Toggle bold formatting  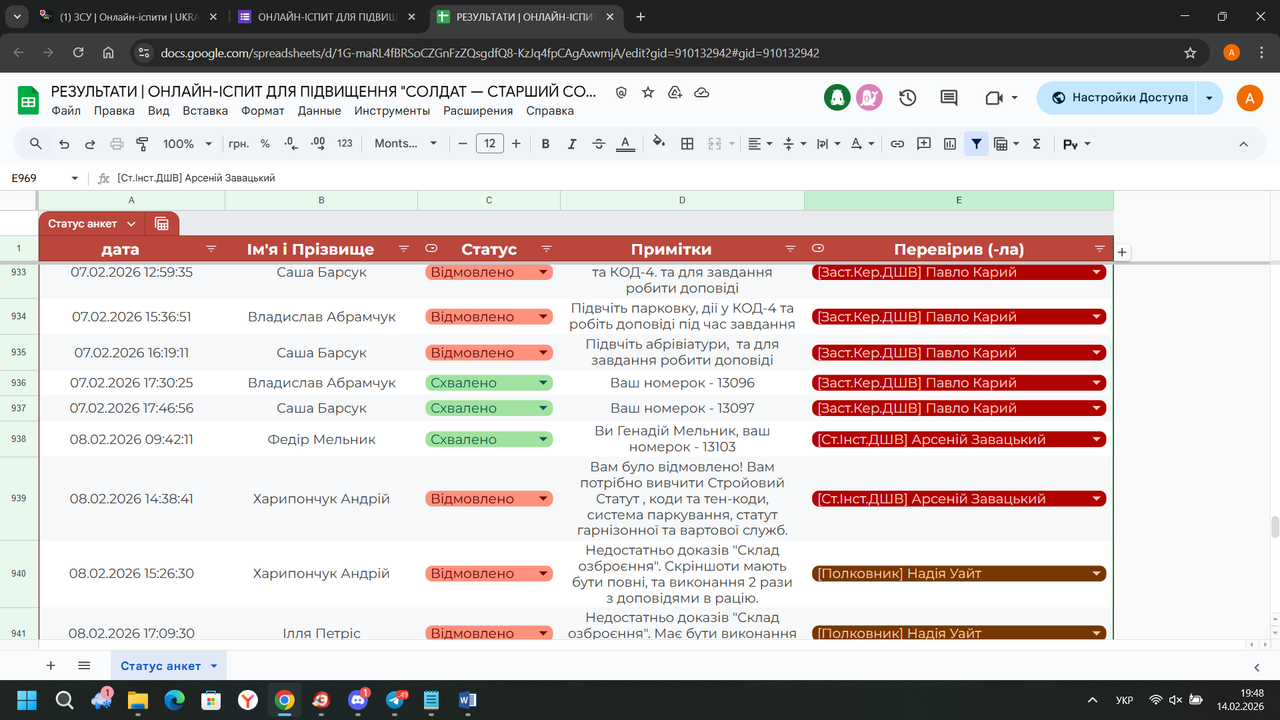click(546, 144)
